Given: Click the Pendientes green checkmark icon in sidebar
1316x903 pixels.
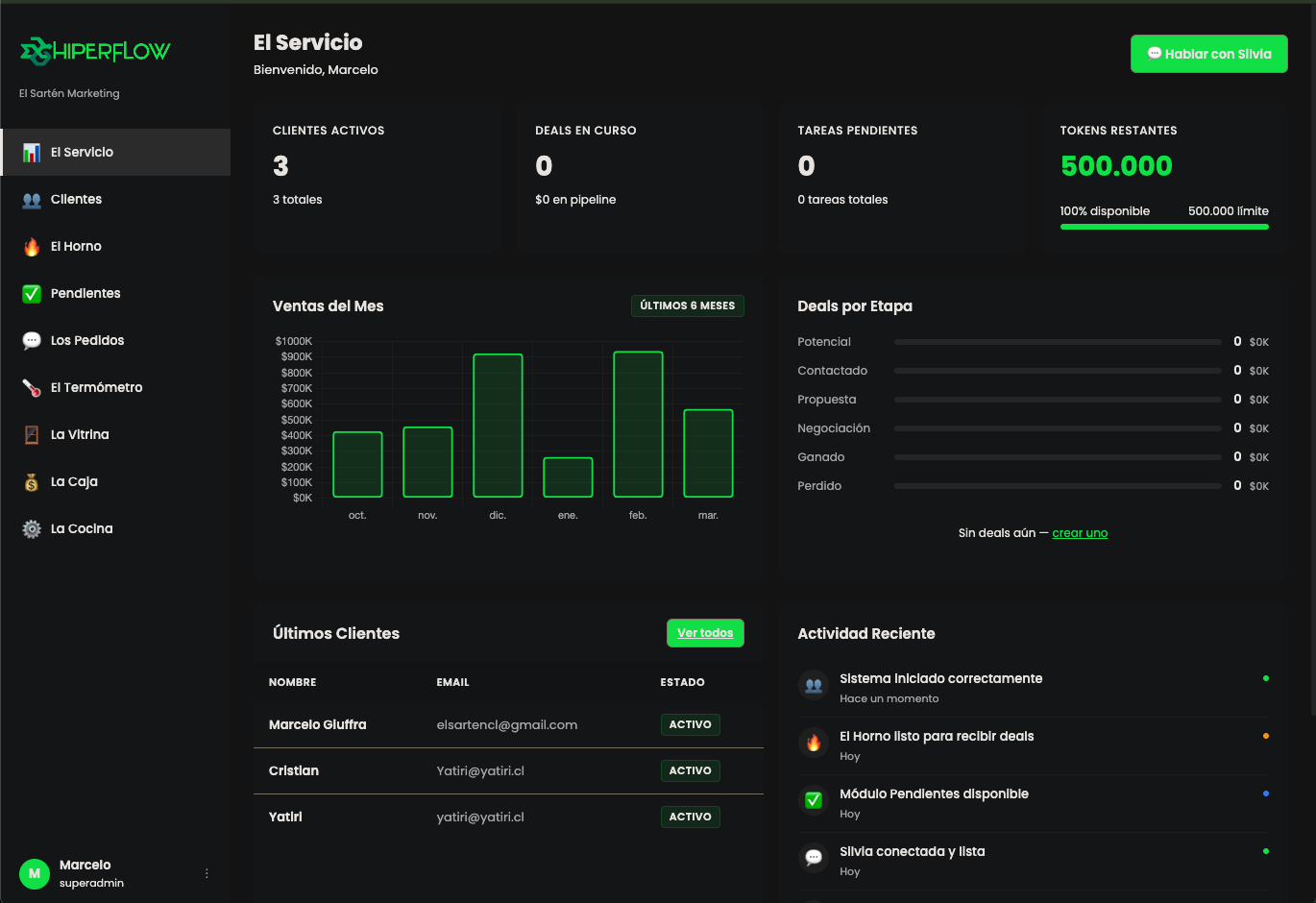Looking at the screenshot, I should tap(32, 294).
